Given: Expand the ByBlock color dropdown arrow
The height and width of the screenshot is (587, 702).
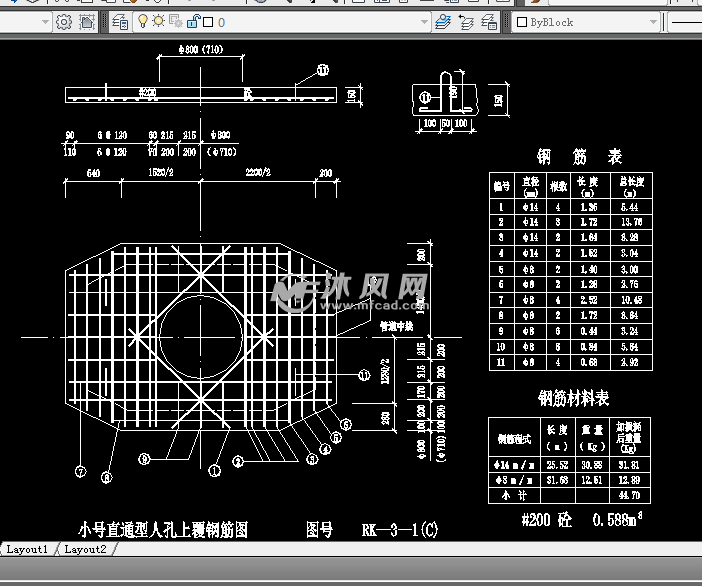Looking at the screenshot, I should pos(653,22).
